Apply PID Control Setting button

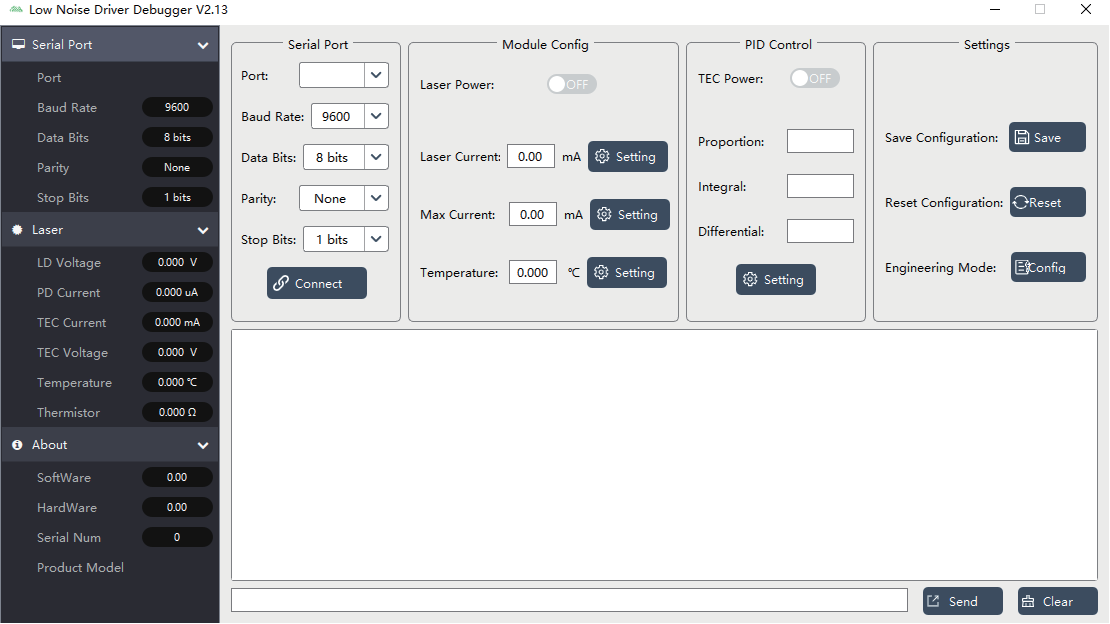tap(775, 280)
